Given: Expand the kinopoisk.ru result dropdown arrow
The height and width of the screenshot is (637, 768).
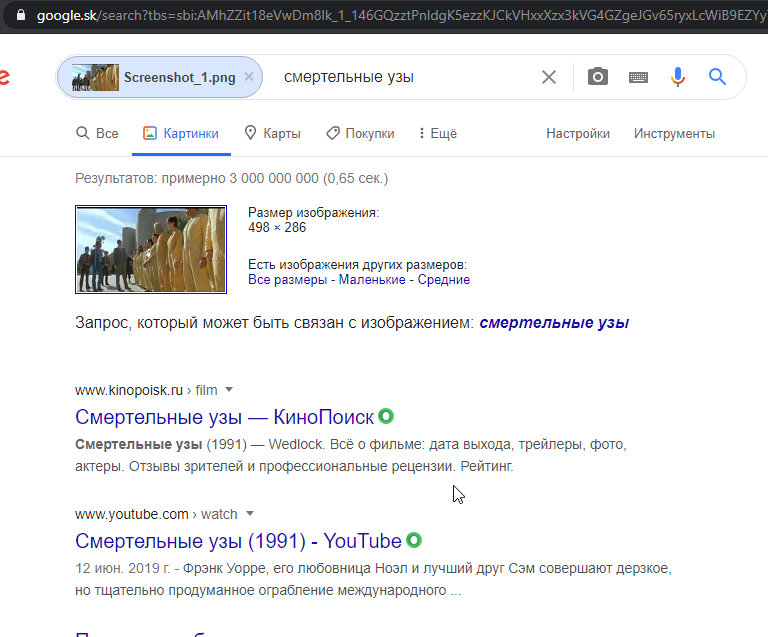Looking at the screenshot, I should coord(228,390).
